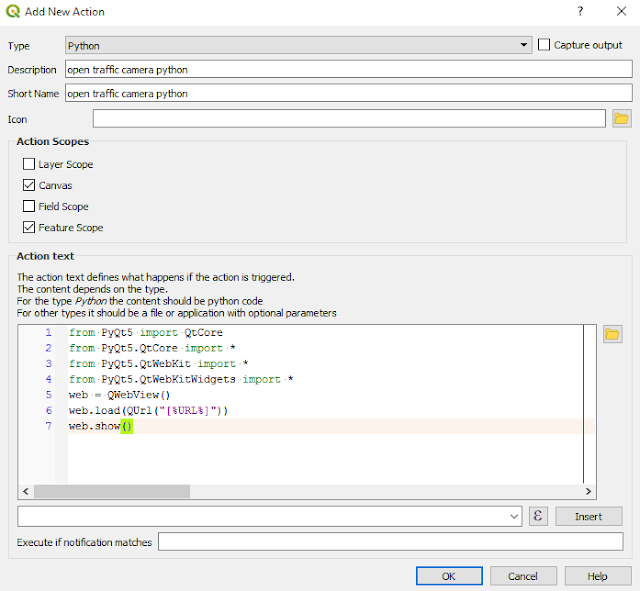Click the Cancel button
The height and width of the screenshot is (591, 640).
click(x=523, y=576)
